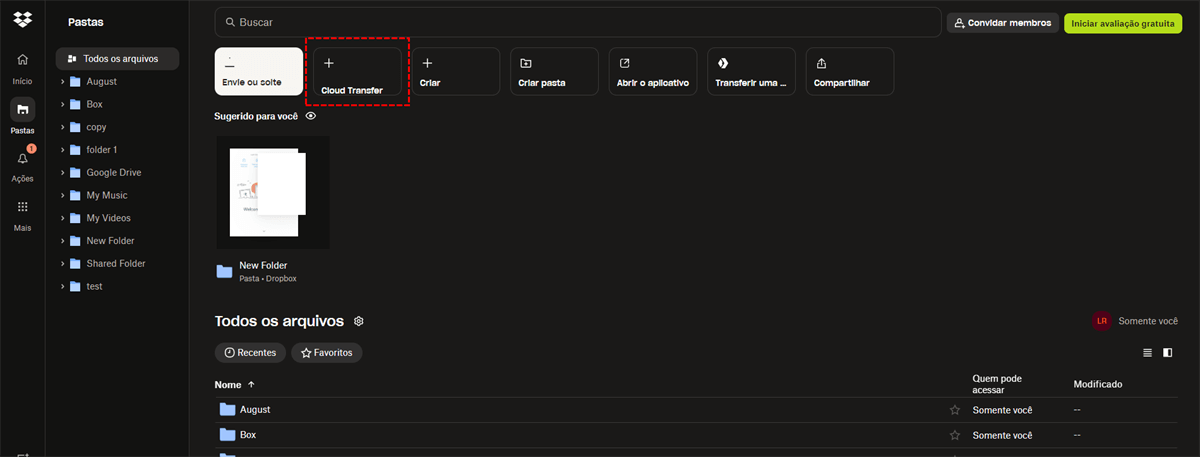Switch to list view layout icon
Screen dimensions: 1200x457
(x=1147, y=353)
